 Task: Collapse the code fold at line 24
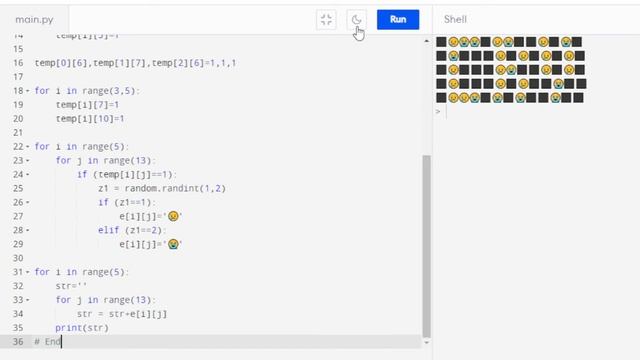pos(28,174)
